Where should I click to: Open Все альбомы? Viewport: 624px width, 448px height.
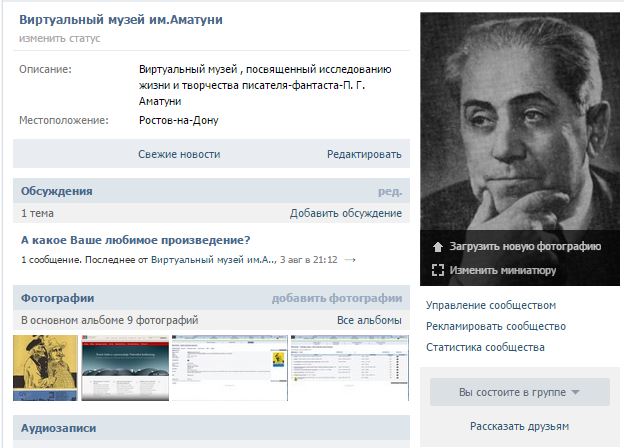pos(369,320)
